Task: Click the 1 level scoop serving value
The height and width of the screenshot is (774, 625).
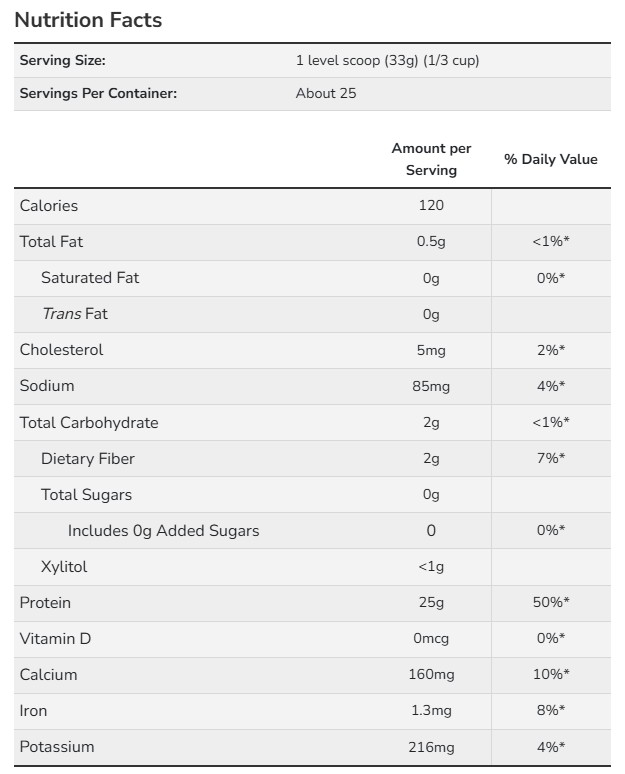Action: [387, 60]
